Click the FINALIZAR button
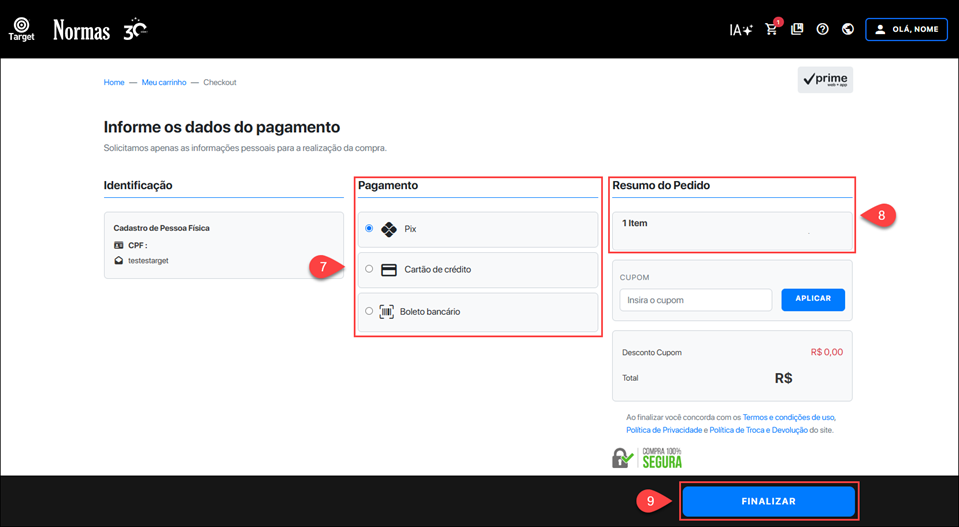 pyautogui.click(x=768, y=501)
